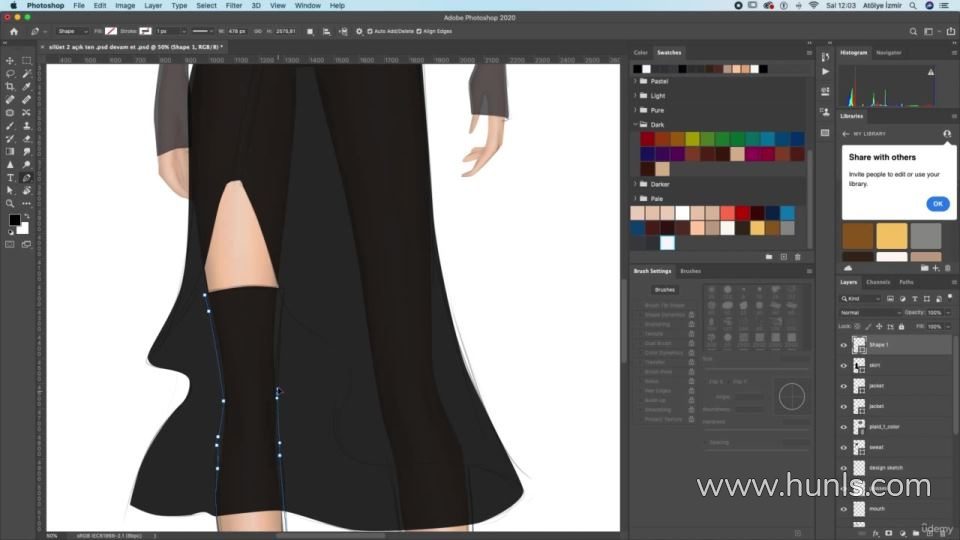Toggle the Auto Add/Delete checkbox

coord(371,32)
